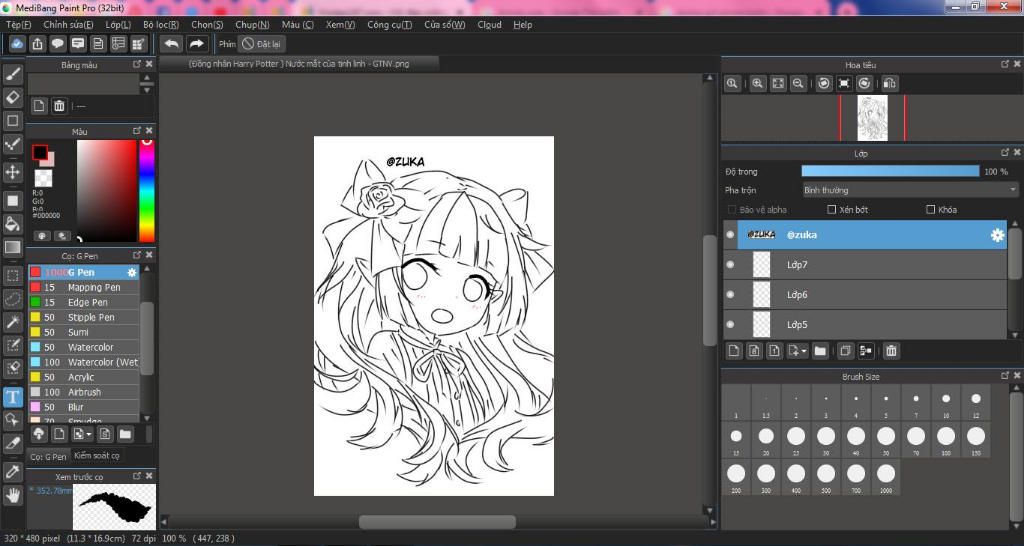Open the Pha trộn blend mode dropdown
Image resolution: width=1024 pixels, height=546 pixels.
click(x=910, y=190)
